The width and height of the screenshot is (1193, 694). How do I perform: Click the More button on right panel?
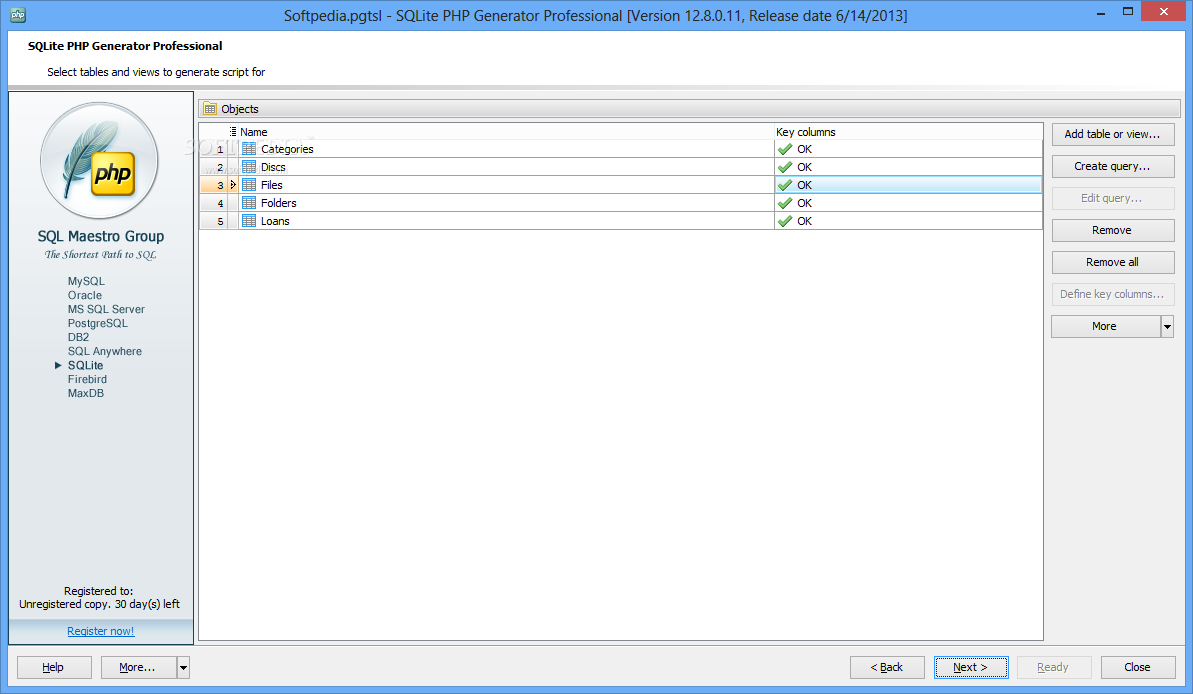tap(1106, 326)
